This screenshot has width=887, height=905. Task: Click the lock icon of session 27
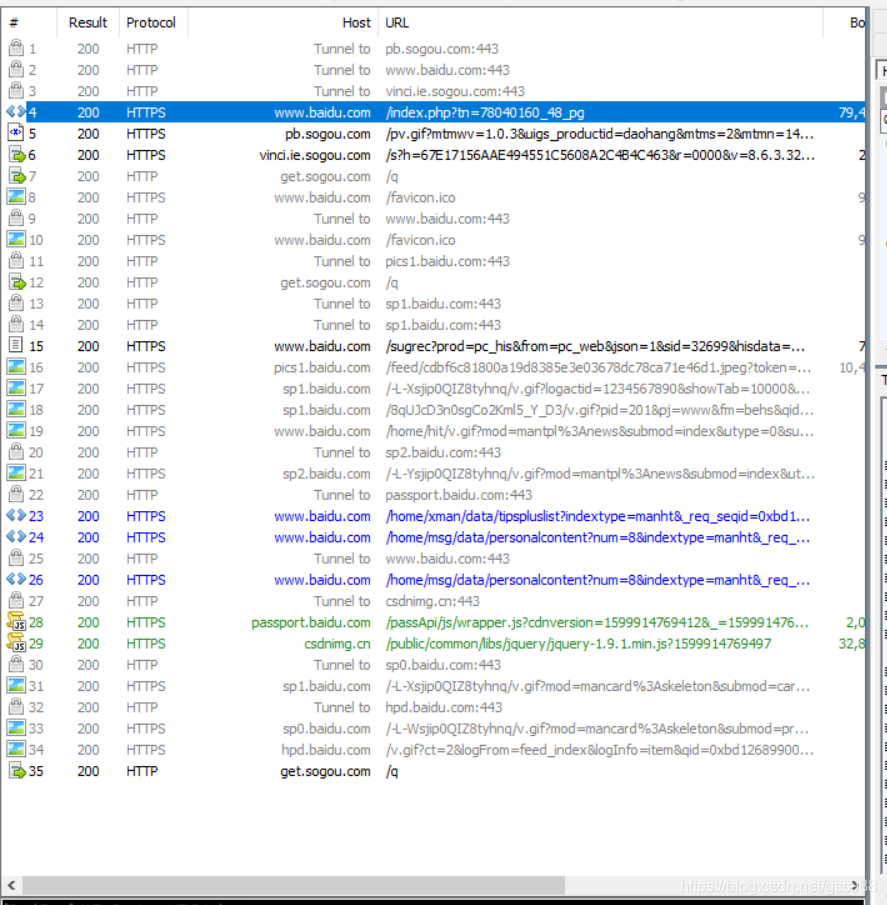pyautogui.click(x=16, y=600)
